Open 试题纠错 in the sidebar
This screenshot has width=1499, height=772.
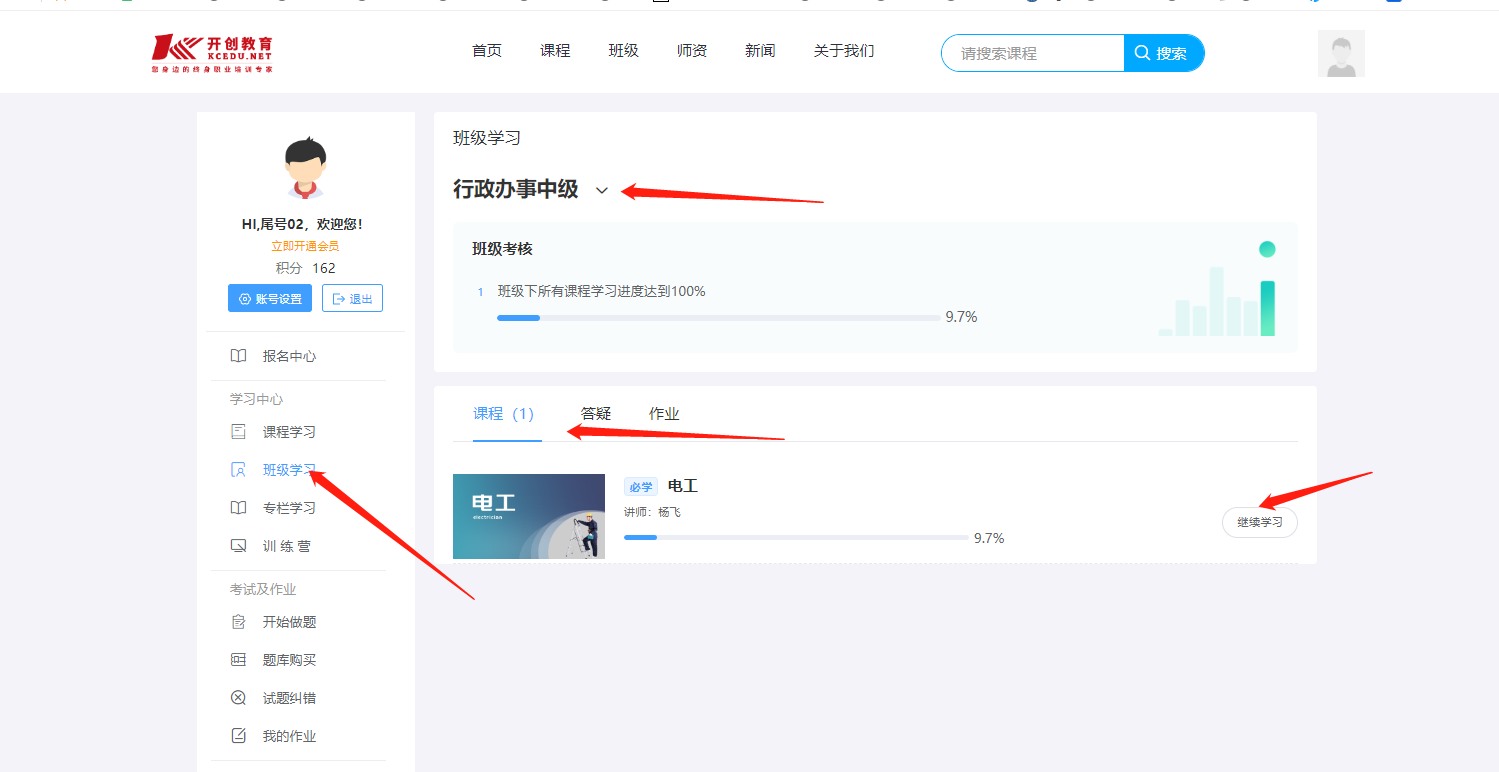[x=289, y=698]
